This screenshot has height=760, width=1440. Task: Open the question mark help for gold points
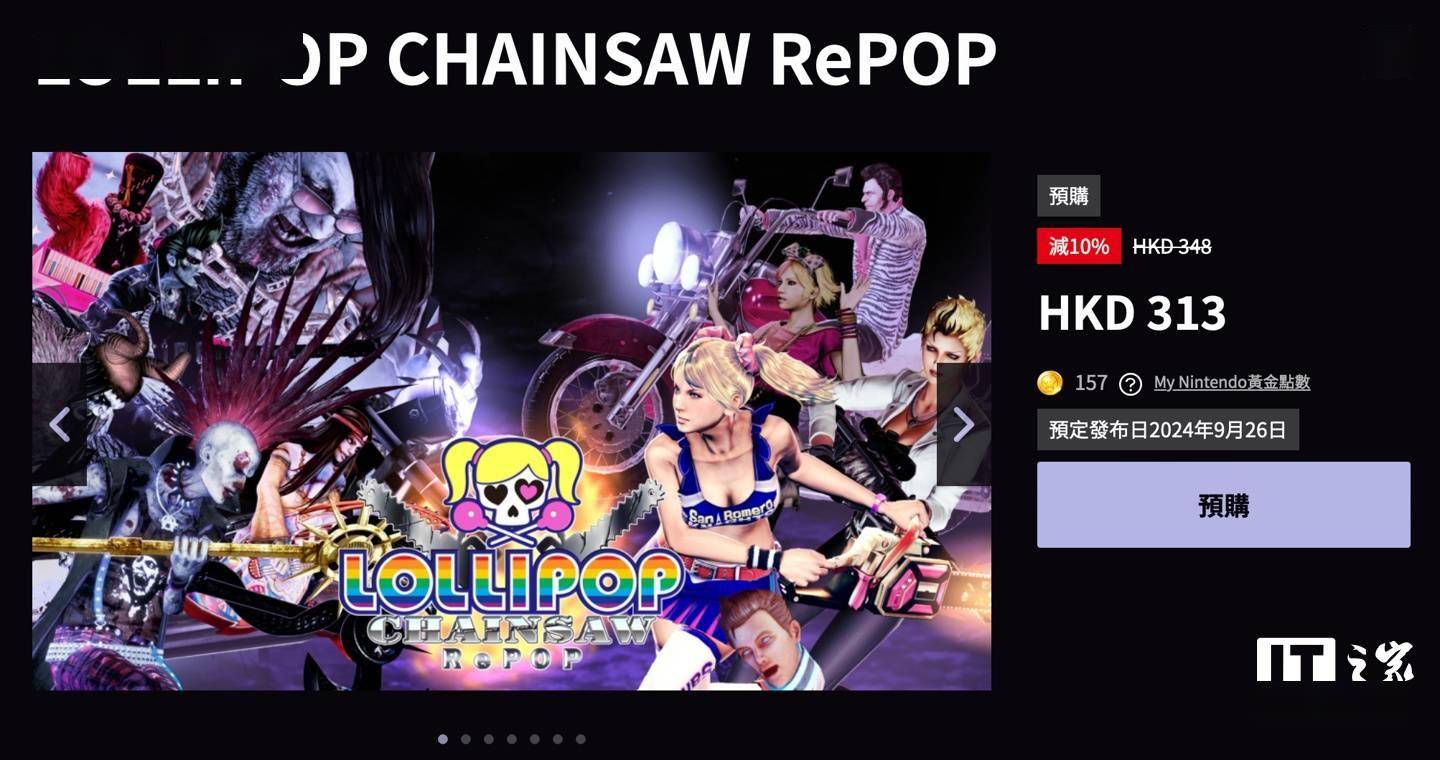pyautogui.click(x=1130, y=383)
